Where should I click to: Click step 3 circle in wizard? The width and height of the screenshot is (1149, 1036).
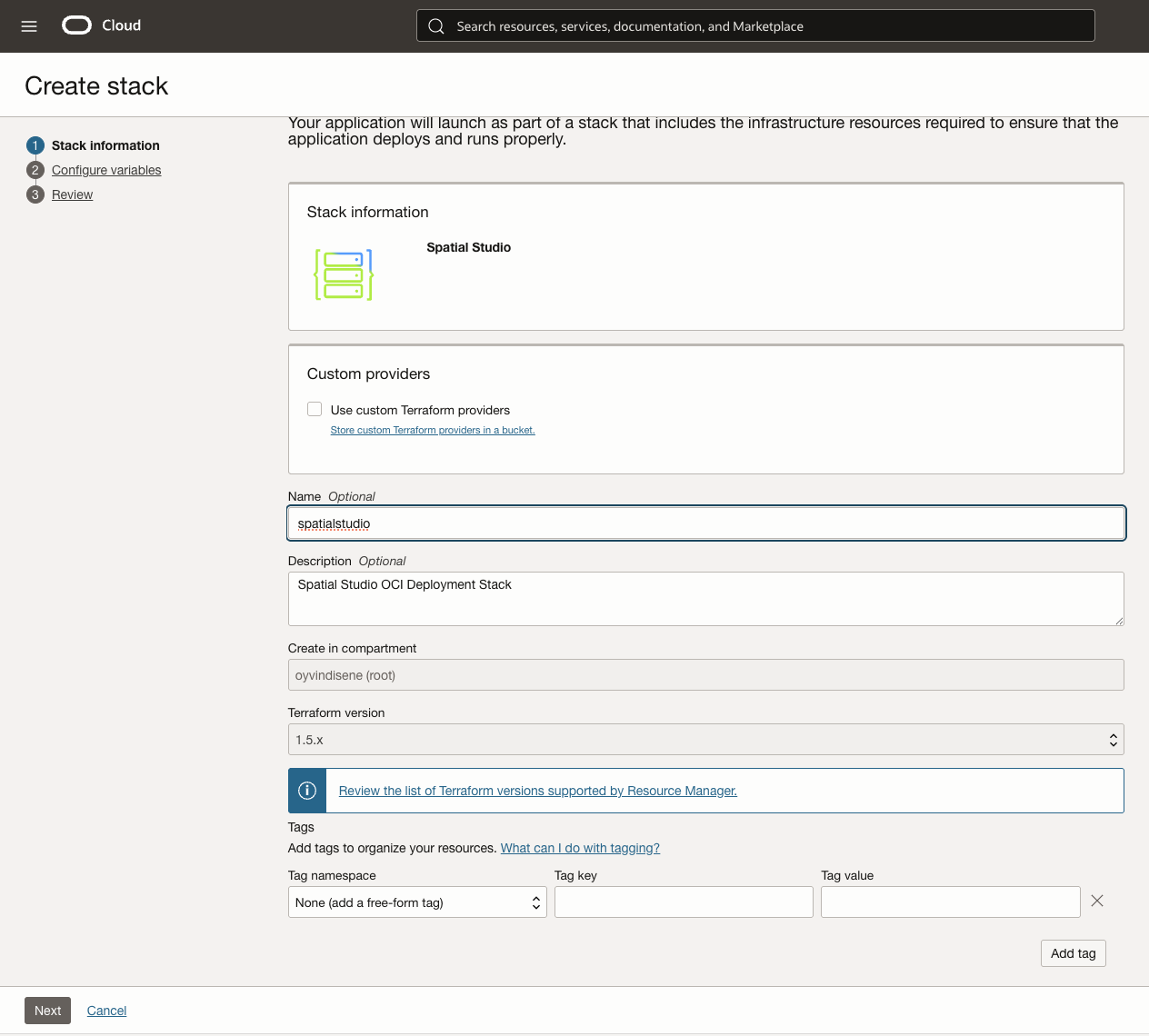pos(35,194)
